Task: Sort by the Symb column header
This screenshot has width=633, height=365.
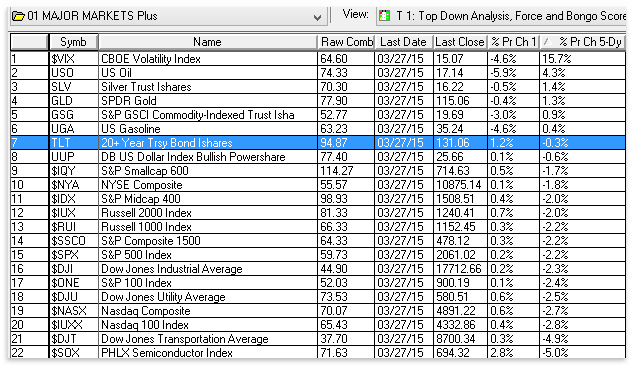Action: [x=73, y=42]
